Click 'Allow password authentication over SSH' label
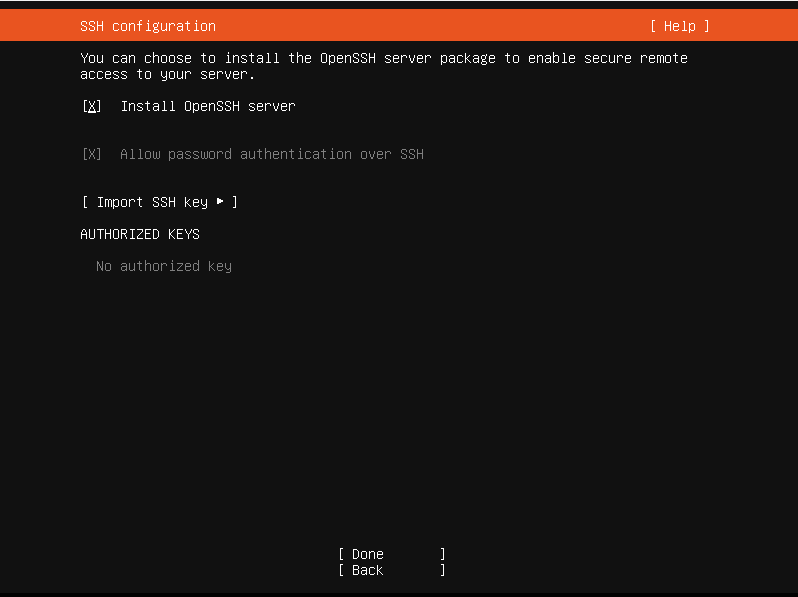The width and height of the screenshot is (798, 597). pyautogui.click(x=271, y=154)
